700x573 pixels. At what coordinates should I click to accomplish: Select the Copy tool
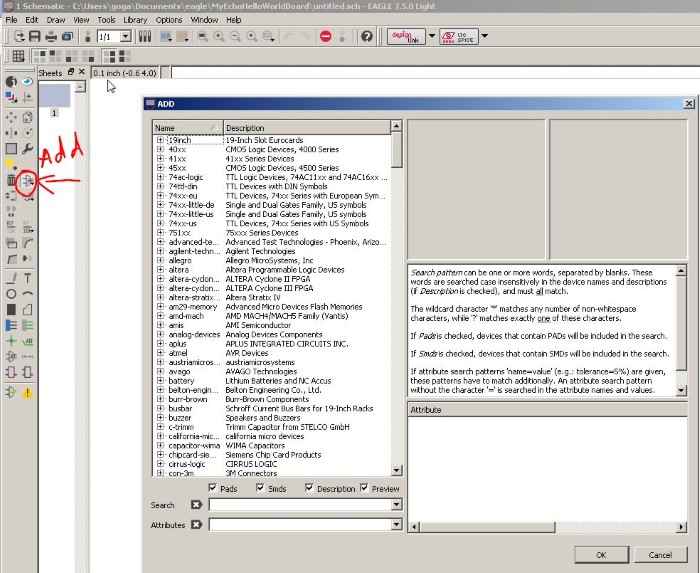(28, 117)
